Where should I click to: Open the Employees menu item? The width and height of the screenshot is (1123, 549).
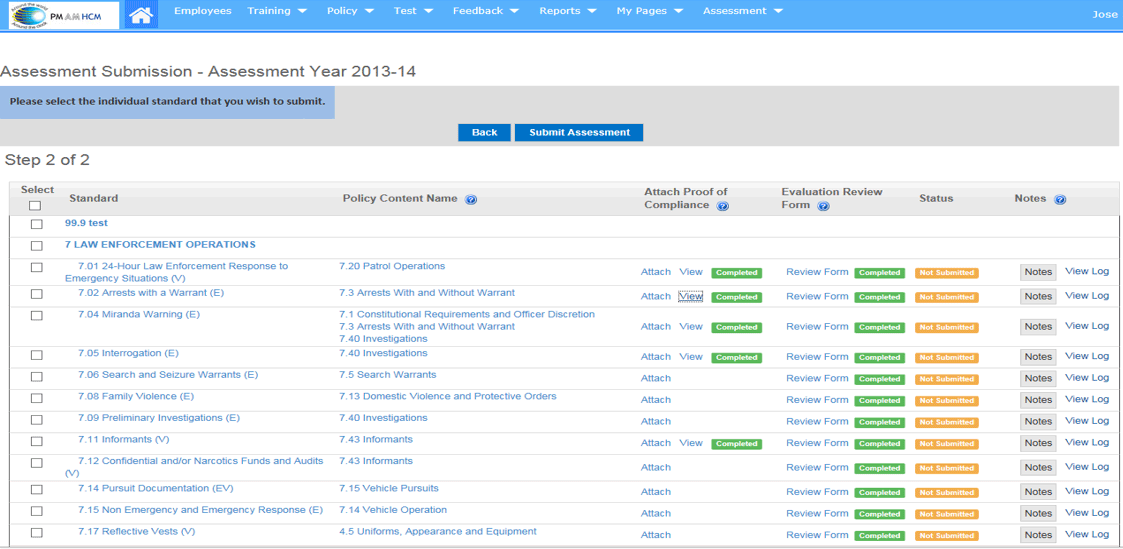point(202,11)
